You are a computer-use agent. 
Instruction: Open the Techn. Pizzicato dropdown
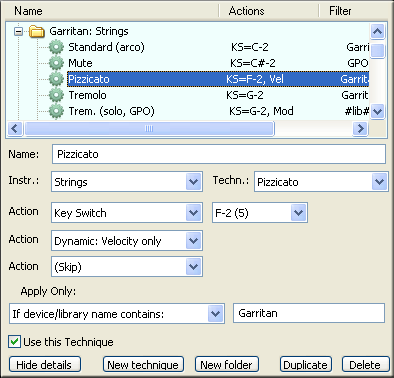click(379, 182)
